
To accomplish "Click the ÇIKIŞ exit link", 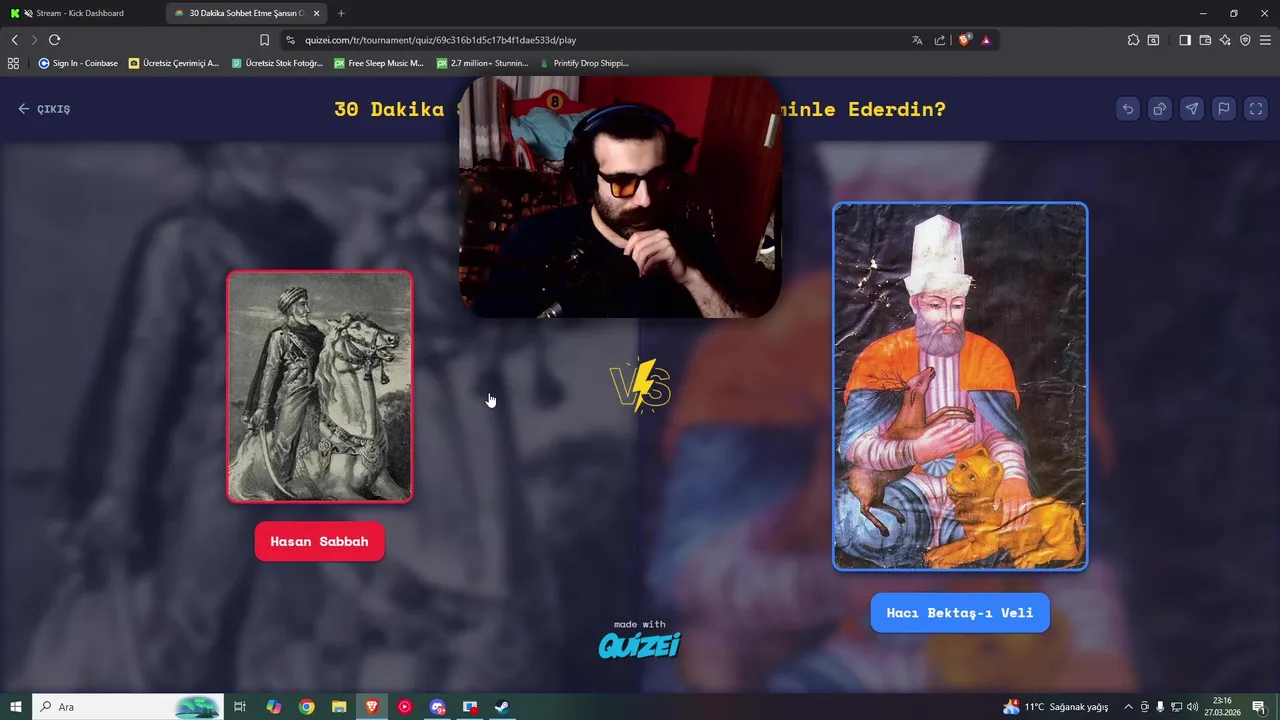I will [44, 109].
